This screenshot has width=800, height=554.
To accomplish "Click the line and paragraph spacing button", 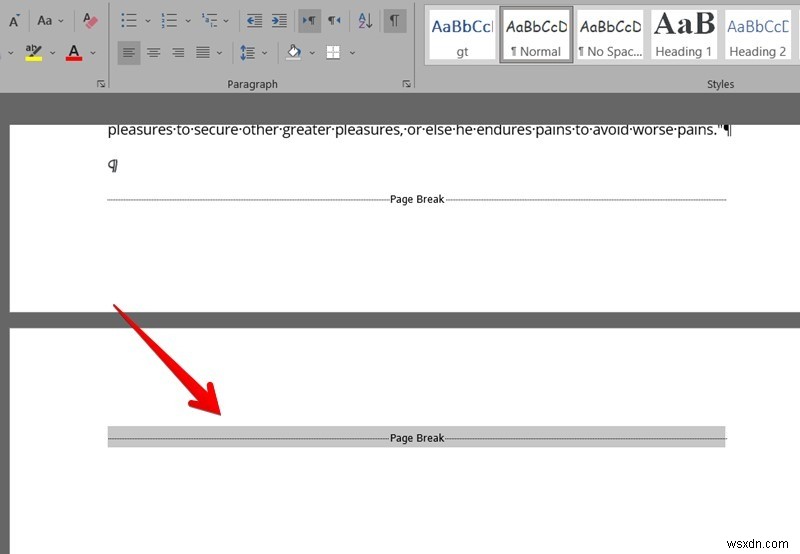I will point(247,53).
